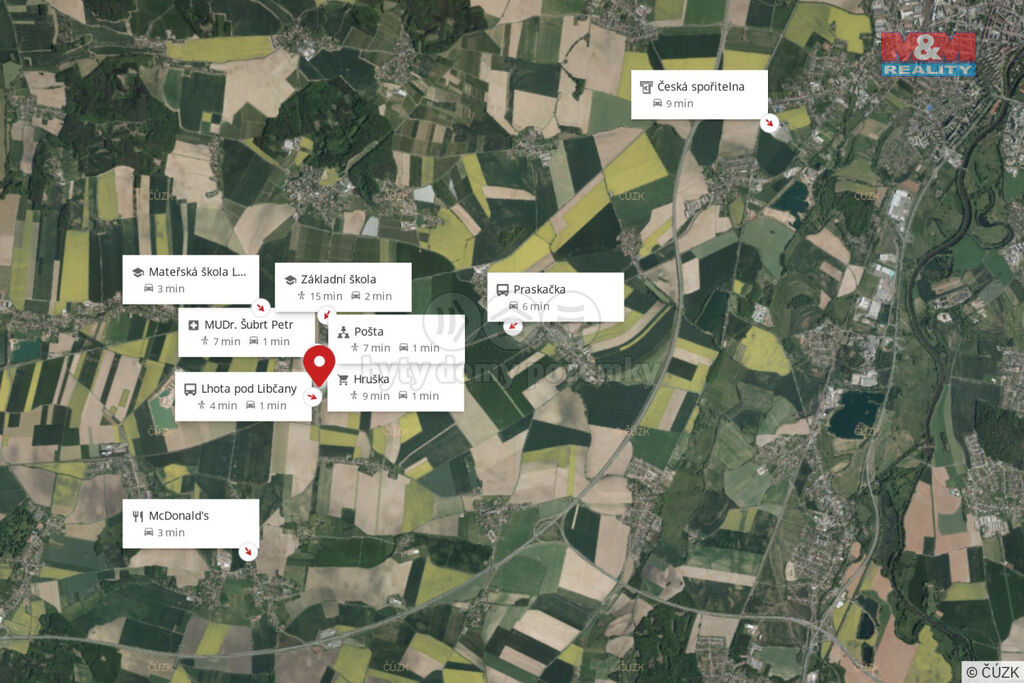This screenshot has width=1024, height=683.
Task: Click the red arrow marker under Česká spořitelna
Action: (x=769, y=123)
